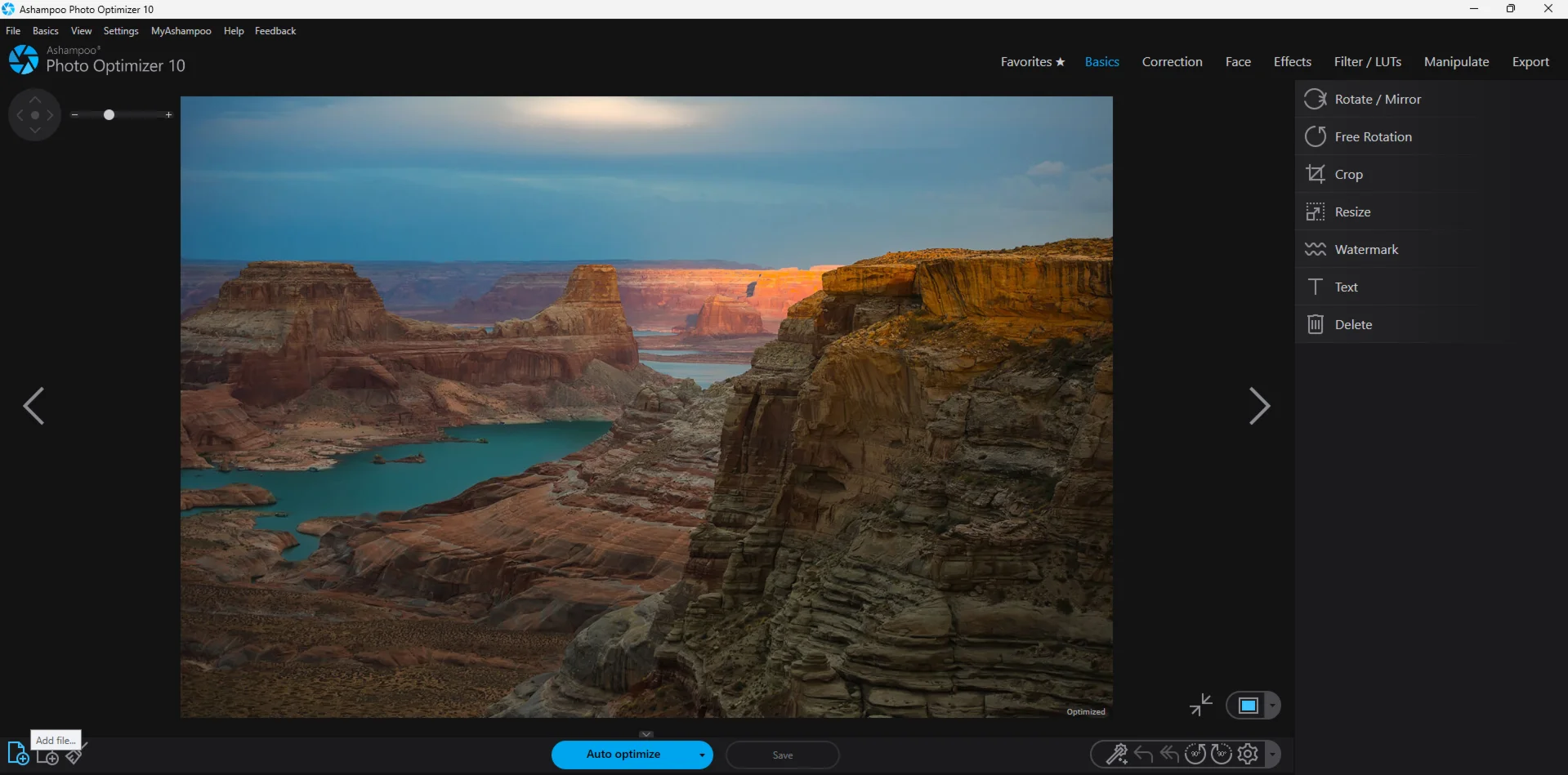1568x775 pixels.
Task: Rotate image 90° clockwise
Action: coord(1222,754)
